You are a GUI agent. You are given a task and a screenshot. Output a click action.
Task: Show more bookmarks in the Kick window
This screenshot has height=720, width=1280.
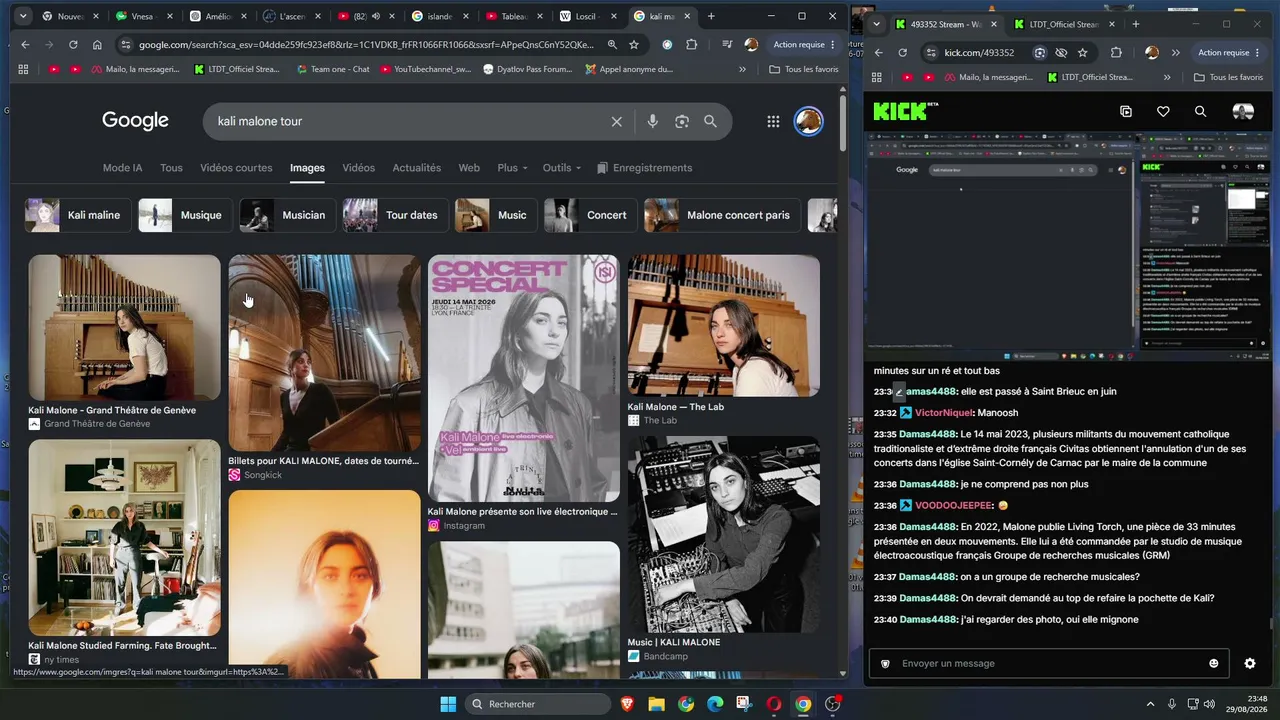[x=1167, y=77]
